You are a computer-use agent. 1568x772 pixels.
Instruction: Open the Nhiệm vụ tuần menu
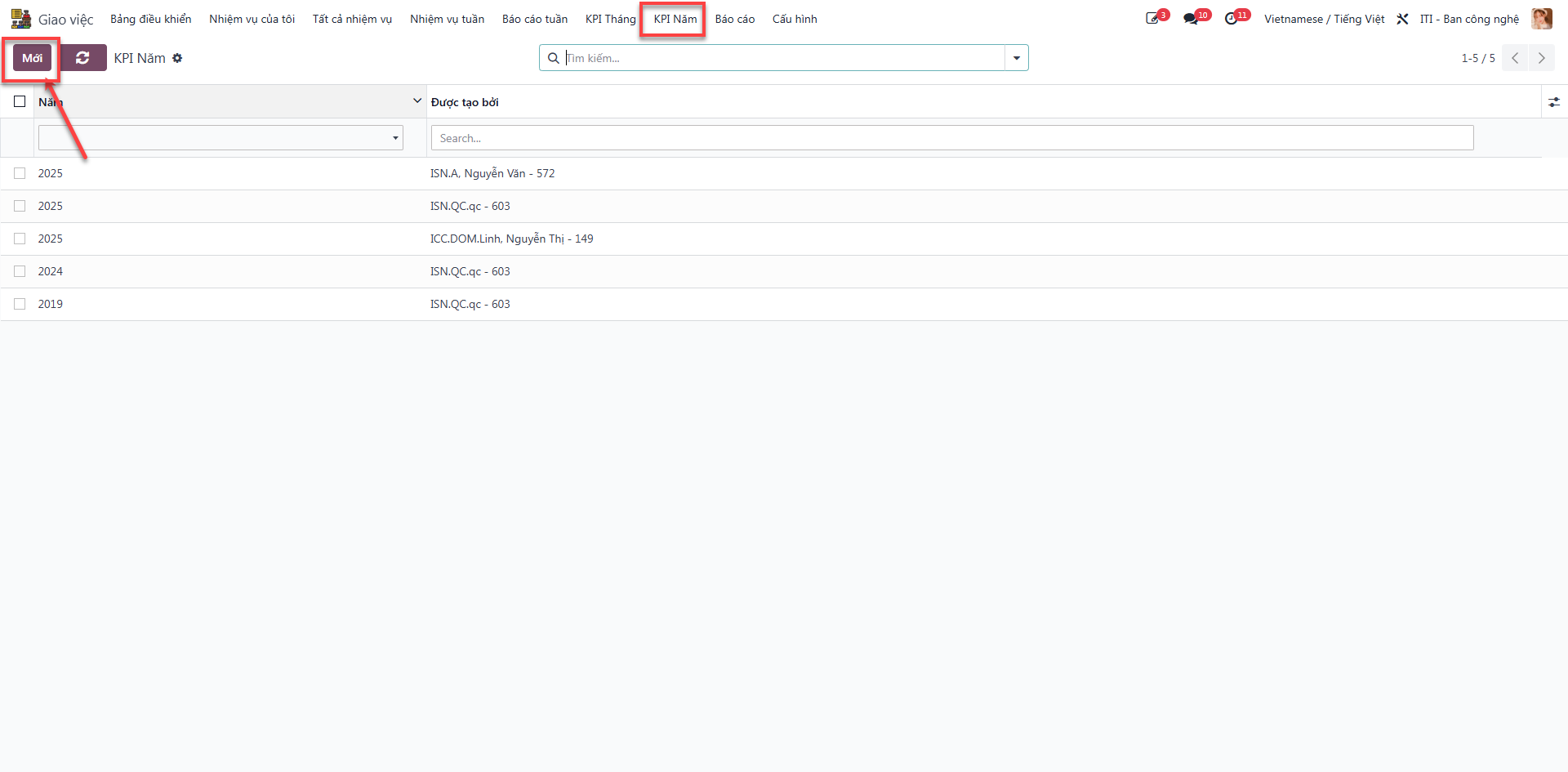tap(448, 19)
